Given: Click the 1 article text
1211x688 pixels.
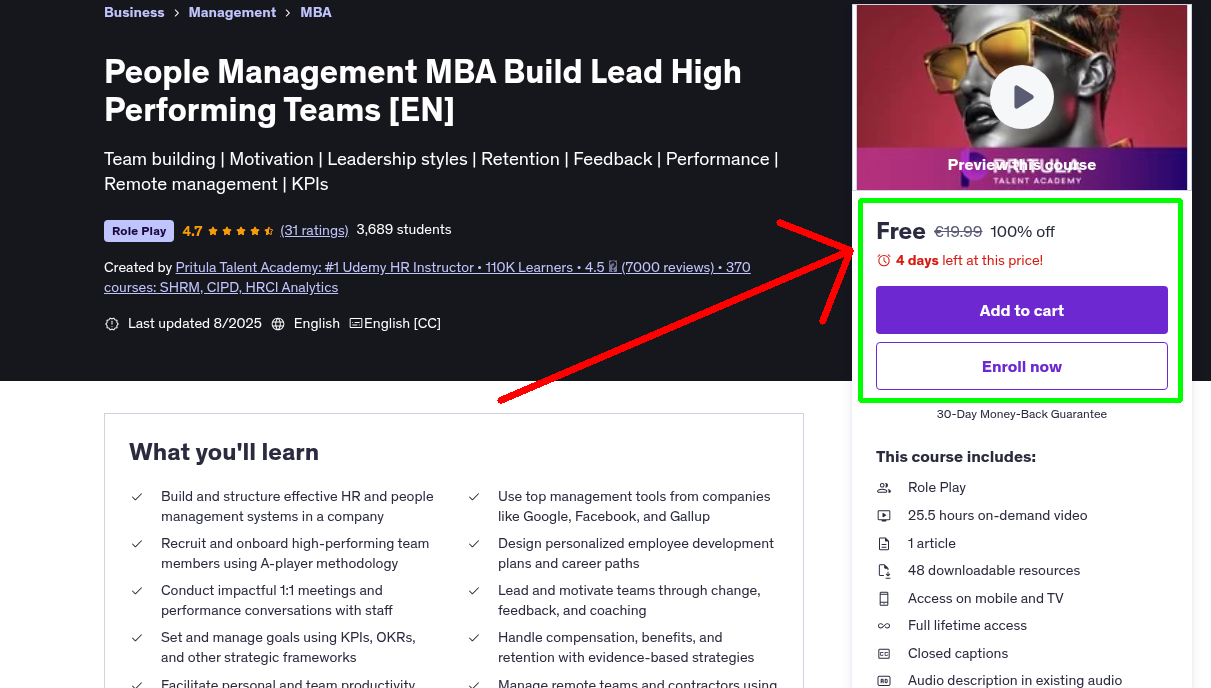Looking at the screenshot, I should coord(932,544).
